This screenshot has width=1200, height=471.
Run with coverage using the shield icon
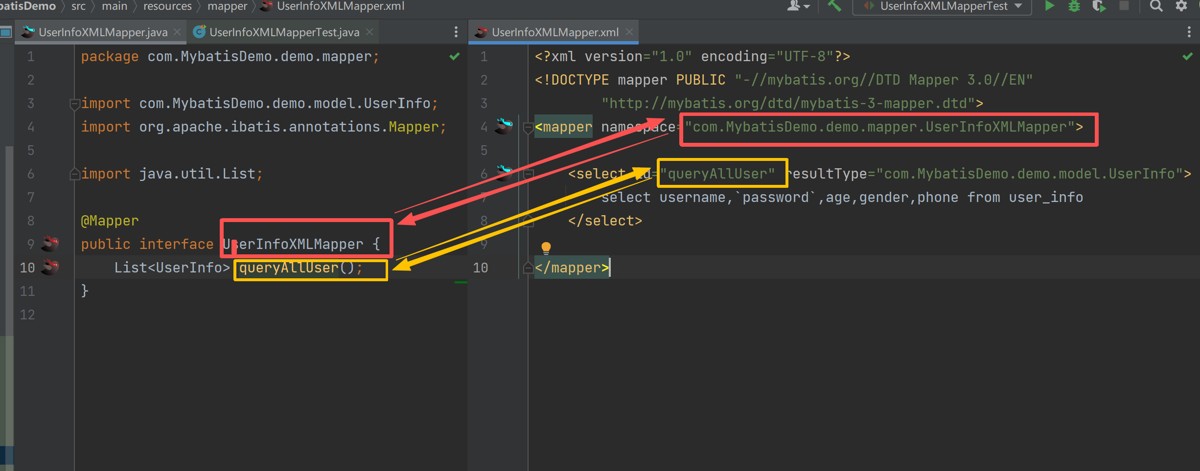[x=1099, y=6]
